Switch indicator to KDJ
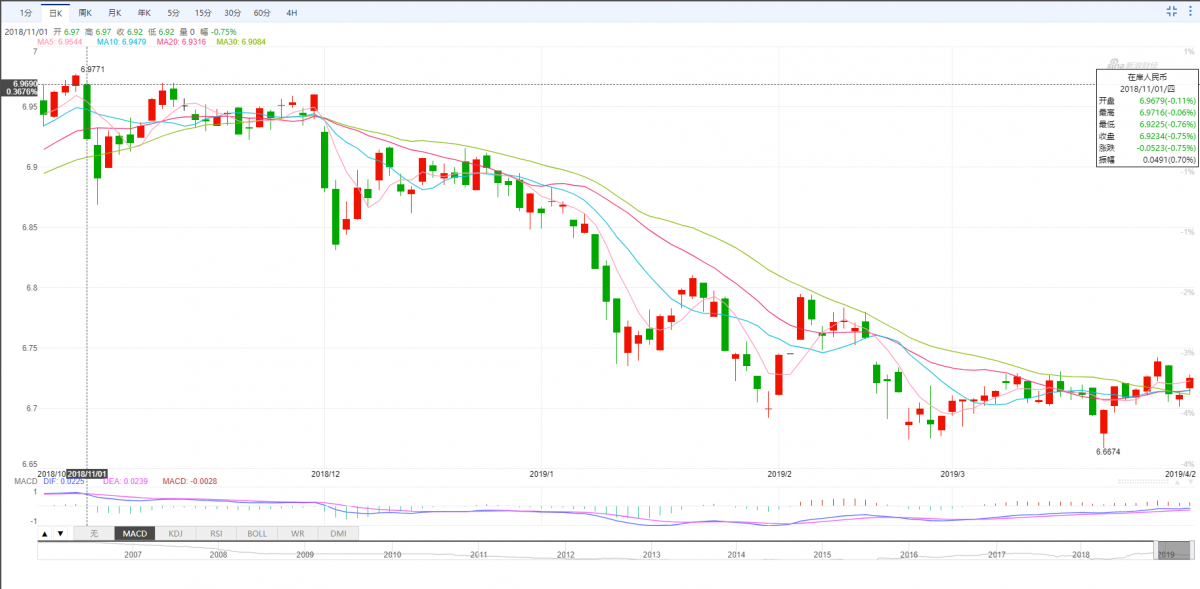Screen dimensions: 1200x589 point(176,533)
